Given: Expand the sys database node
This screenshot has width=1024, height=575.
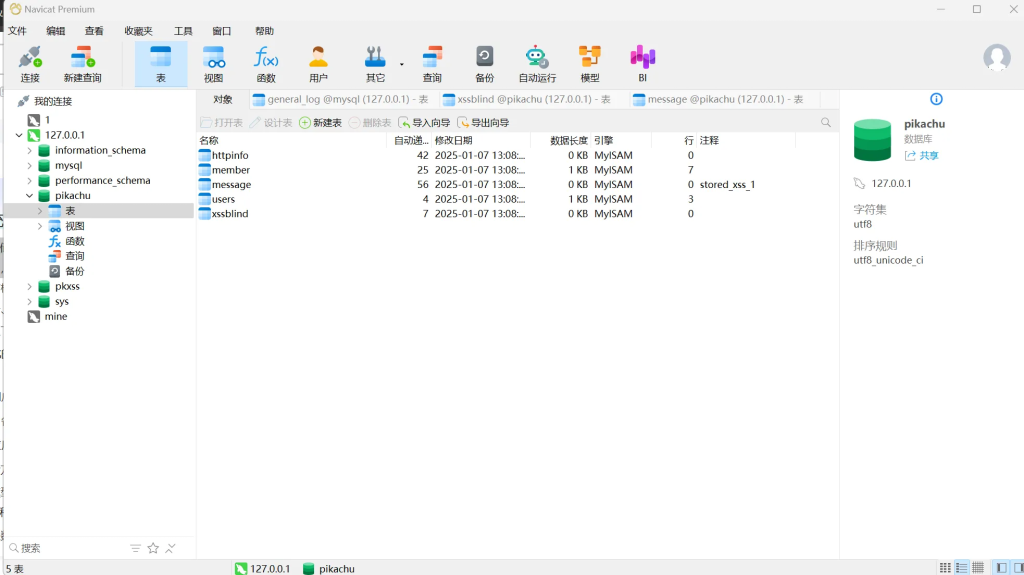Looking at the screenshot, I should point(29,301).
